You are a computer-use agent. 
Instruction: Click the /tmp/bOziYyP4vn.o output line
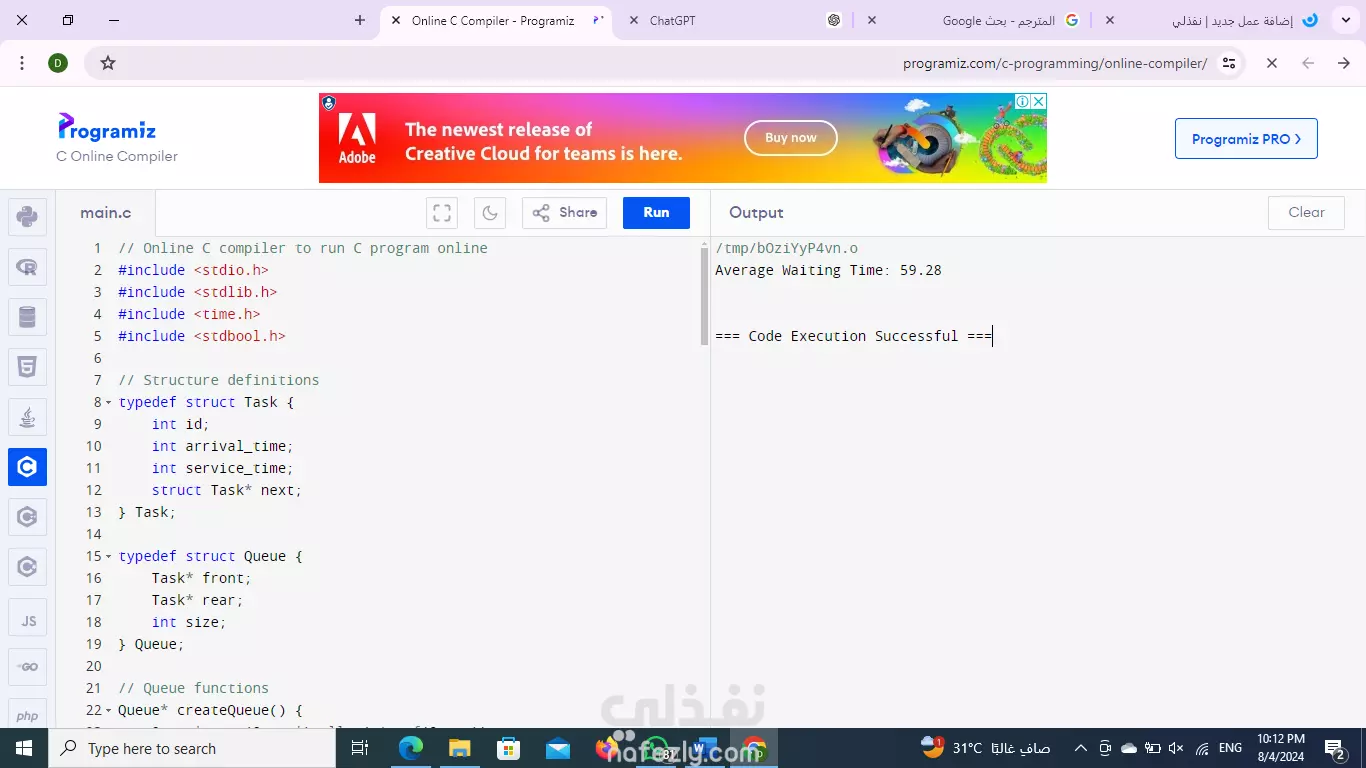(x=786, y=248)
